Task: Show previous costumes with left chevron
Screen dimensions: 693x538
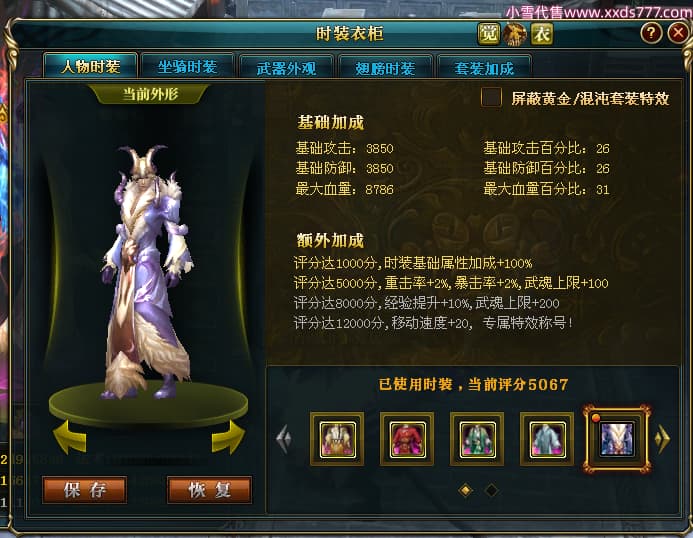Action: coord(284,439)
